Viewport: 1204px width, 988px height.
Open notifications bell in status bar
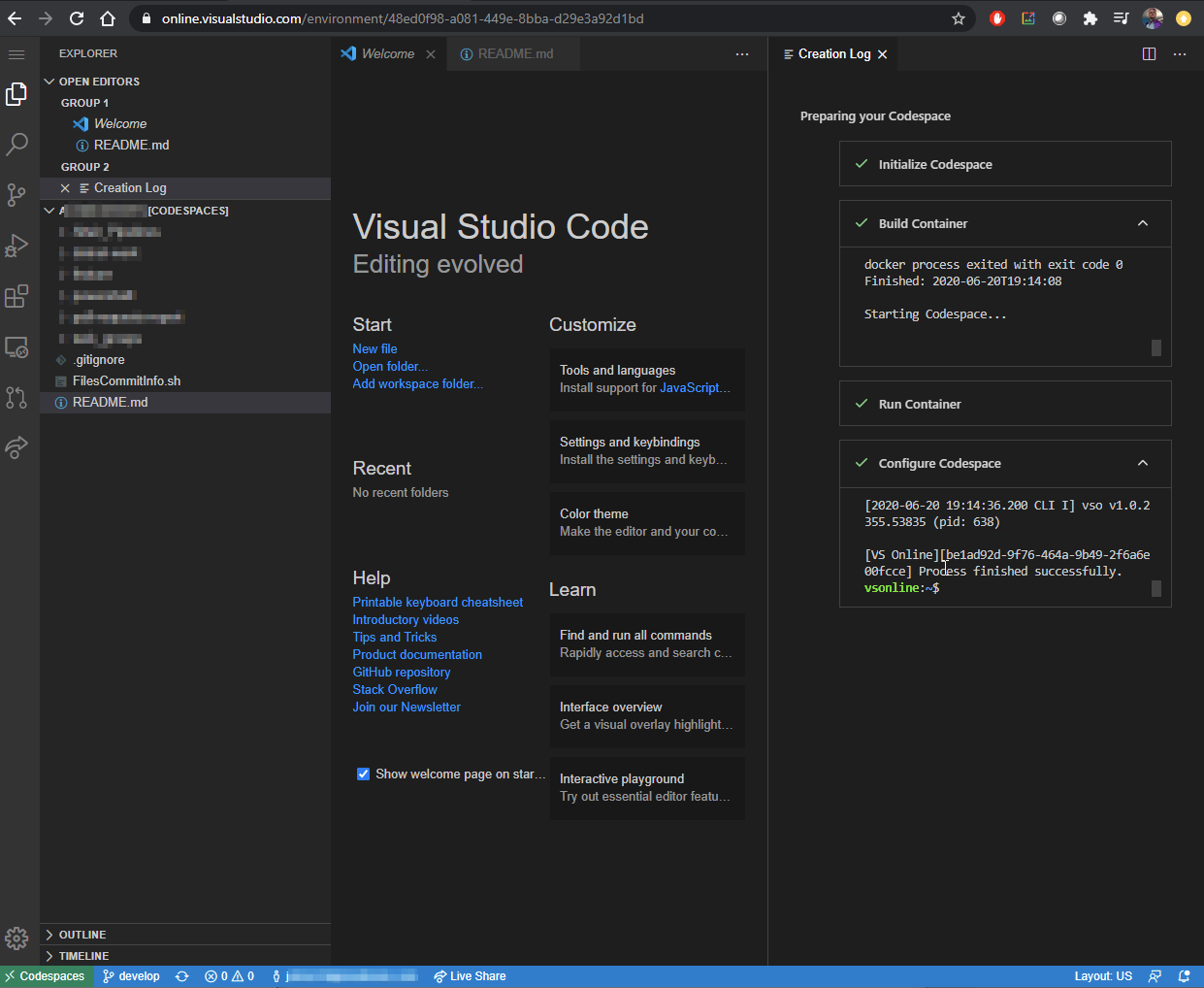[x=1184, y=976]
